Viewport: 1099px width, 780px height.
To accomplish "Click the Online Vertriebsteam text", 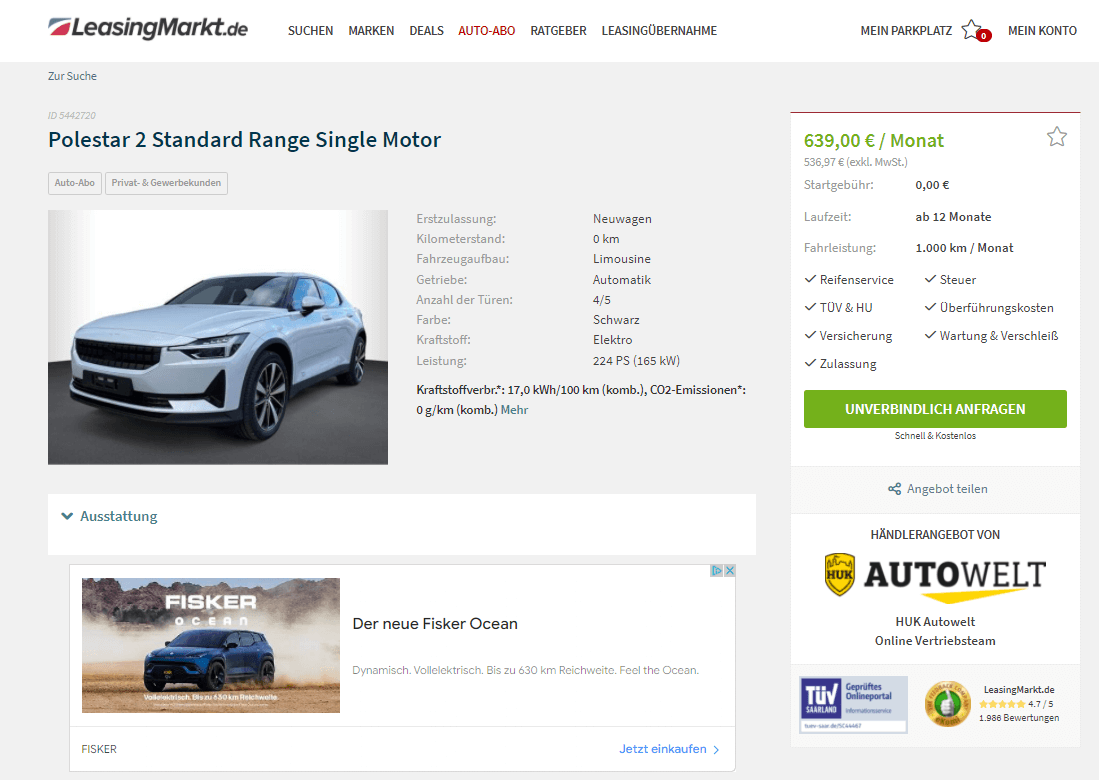I will (x=935, y=641).
